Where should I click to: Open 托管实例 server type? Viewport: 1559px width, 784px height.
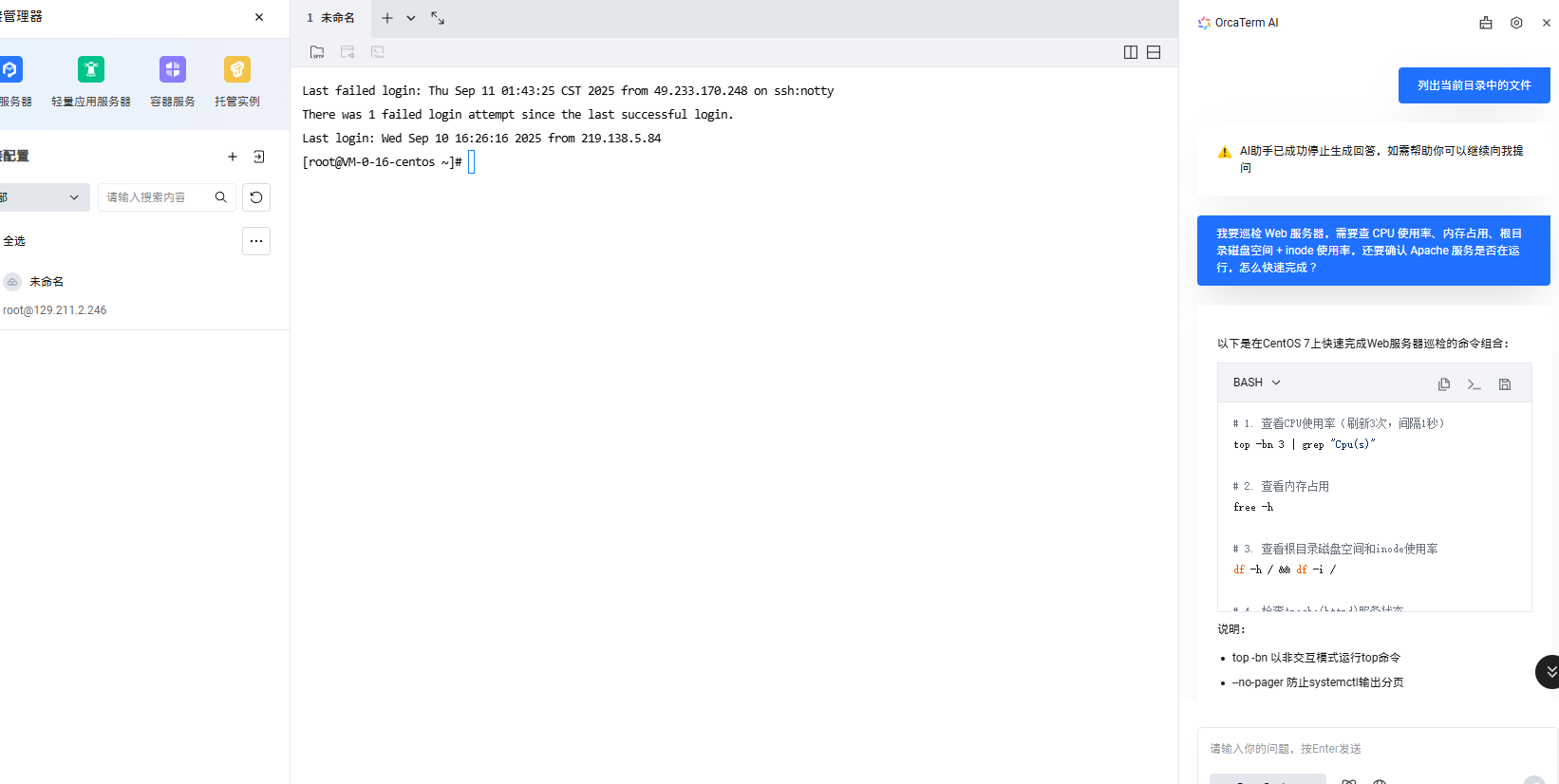pos(237,82)
